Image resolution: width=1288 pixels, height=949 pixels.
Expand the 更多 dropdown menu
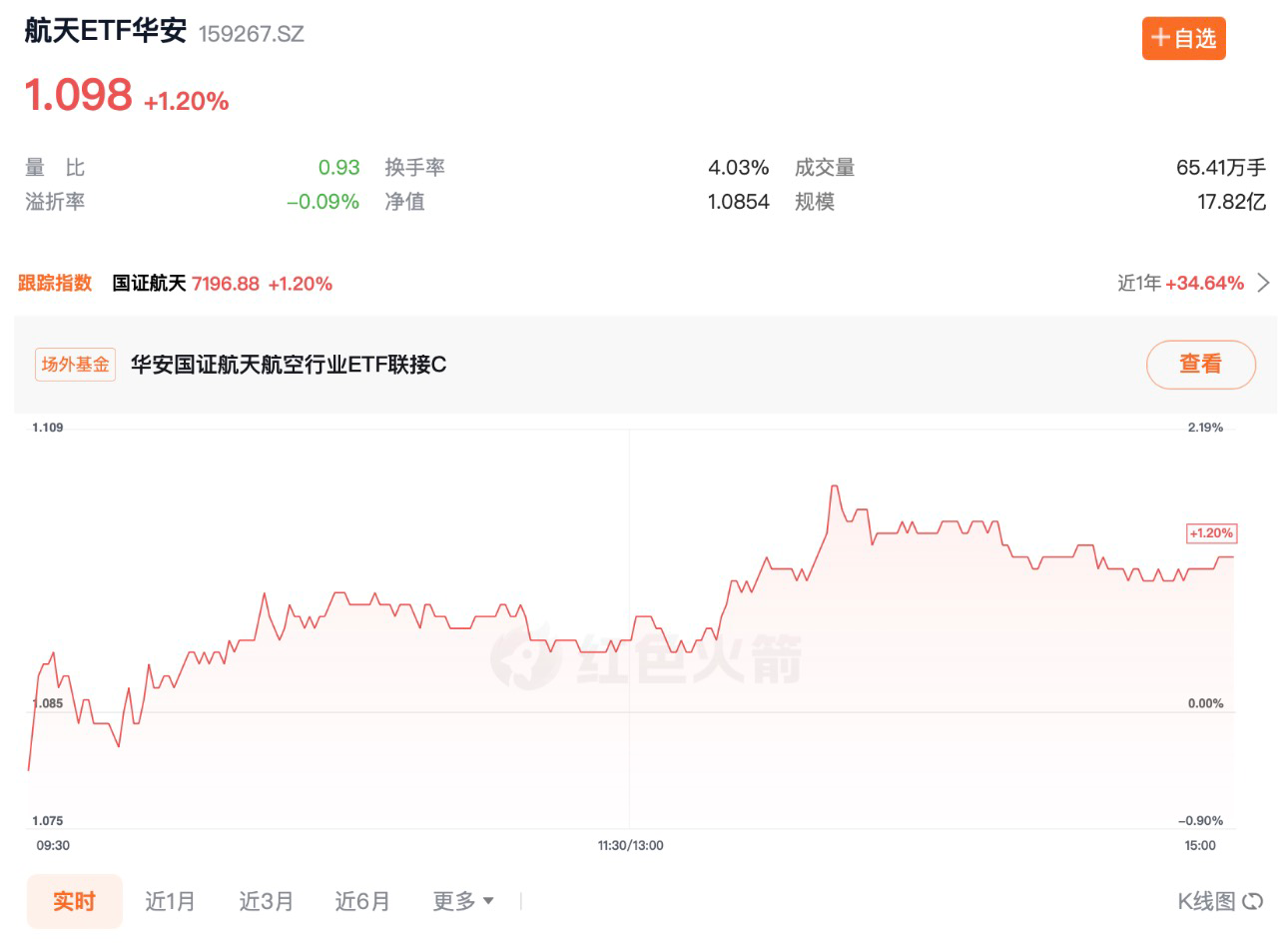462,901
